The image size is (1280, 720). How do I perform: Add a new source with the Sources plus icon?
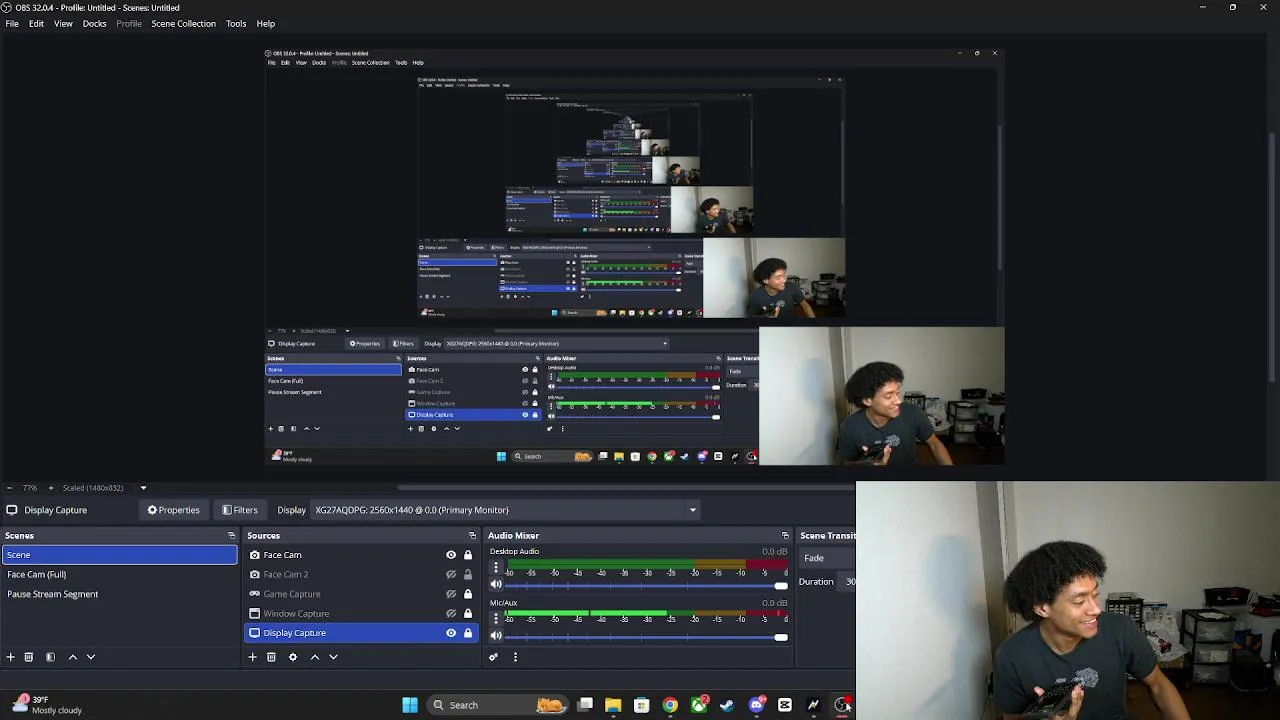coord(252,657)
